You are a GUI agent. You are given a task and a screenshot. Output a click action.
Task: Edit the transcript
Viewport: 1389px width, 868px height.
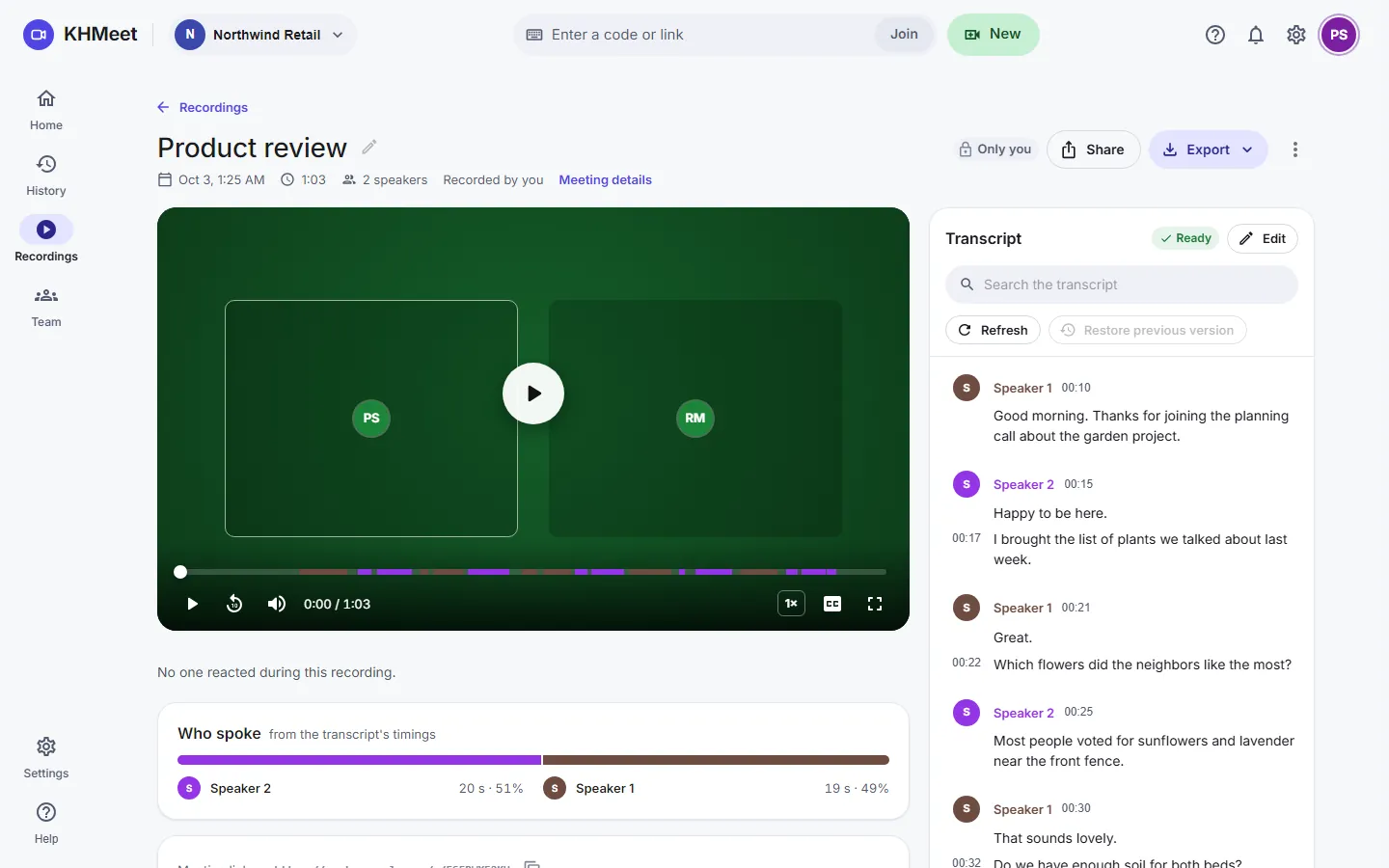pos(1262,238)
